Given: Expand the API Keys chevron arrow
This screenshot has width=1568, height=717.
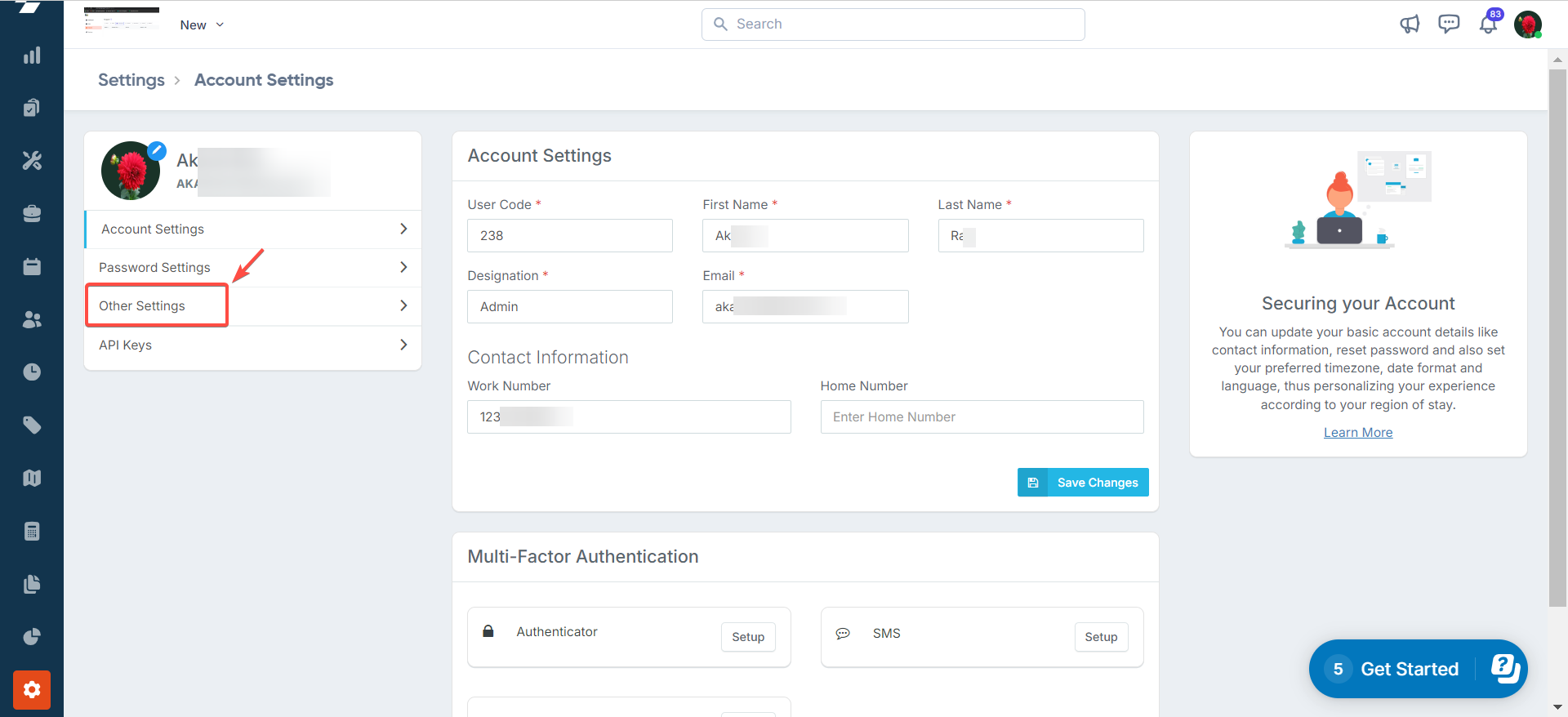Looking at the screenshot, I should pos(403,345).
